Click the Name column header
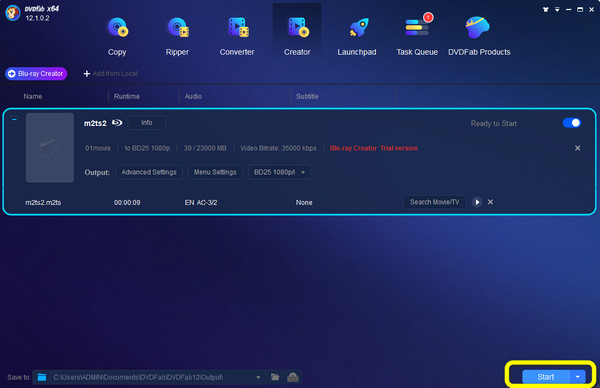 33,96
